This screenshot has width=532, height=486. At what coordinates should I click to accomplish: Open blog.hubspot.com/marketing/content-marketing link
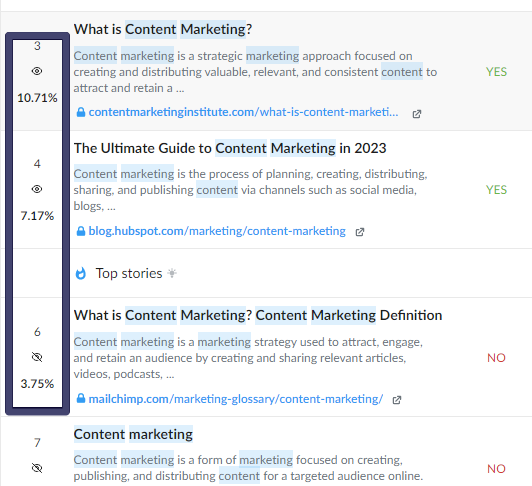click(217, 231)
